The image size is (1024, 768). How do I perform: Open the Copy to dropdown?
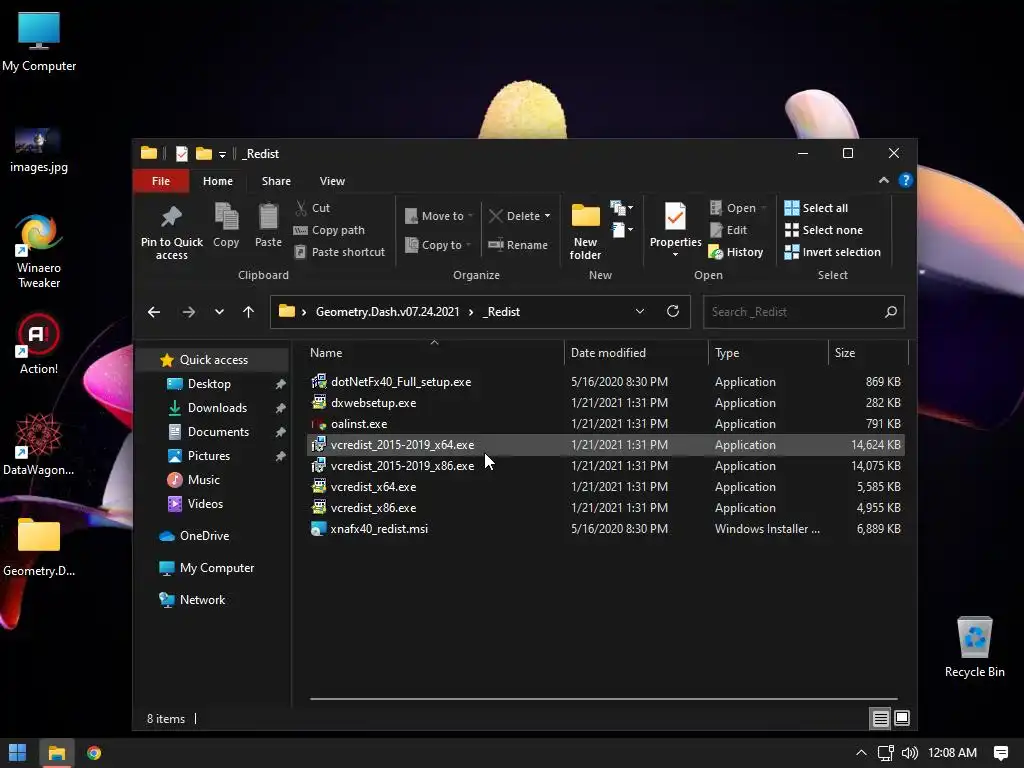tap(438, 245)
